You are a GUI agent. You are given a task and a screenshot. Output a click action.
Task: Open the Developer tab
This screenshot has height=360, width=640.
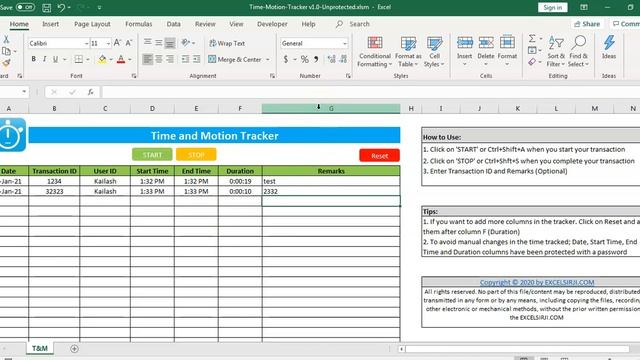[x=272, y=24]
